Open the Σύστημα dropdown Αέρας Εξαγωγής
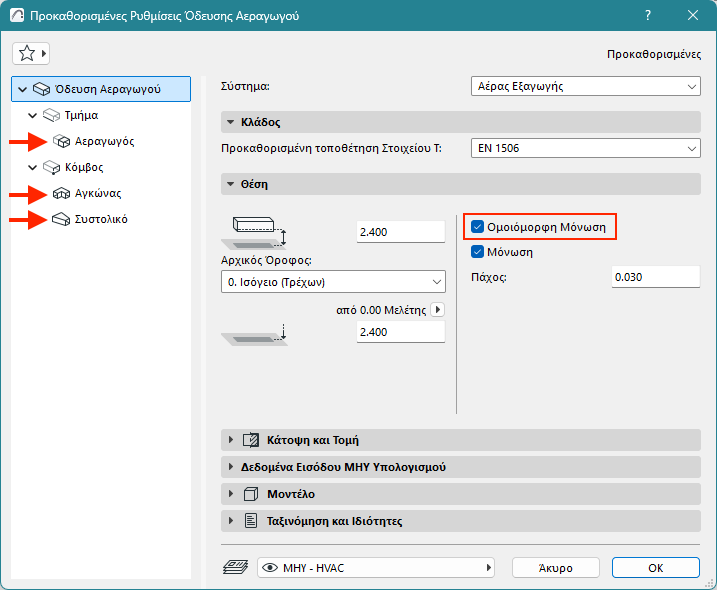Viewport: 717px width, 590px height. click(x=586, y=86)
